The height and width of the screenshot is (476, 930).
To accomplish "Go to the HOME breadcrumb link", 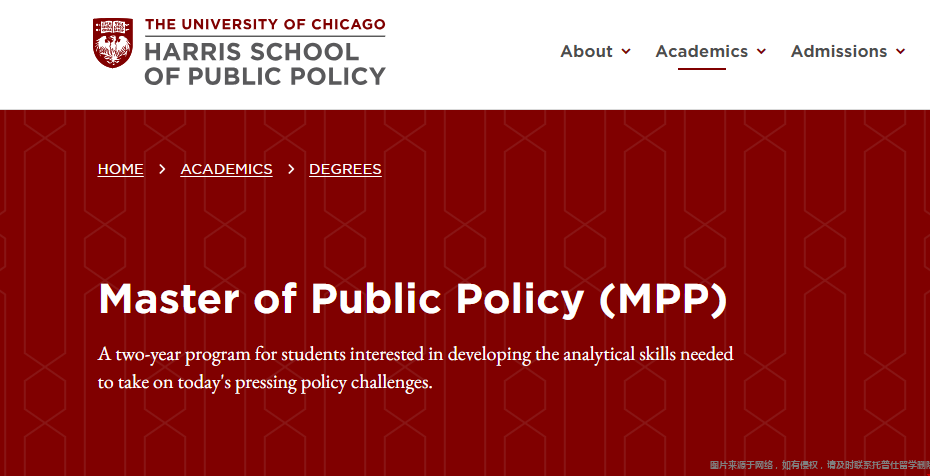I will coord(120,170).
